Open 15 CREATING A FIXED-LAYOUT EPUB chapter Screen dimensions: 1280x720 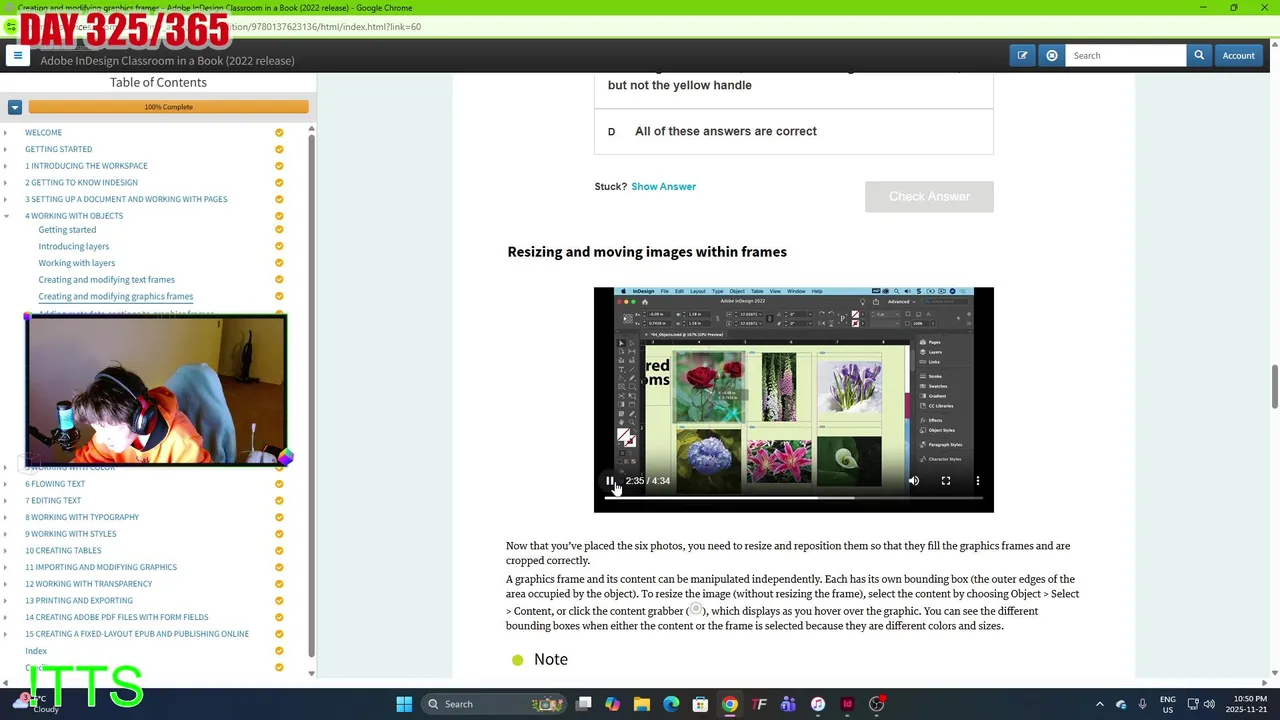[137, 634]
